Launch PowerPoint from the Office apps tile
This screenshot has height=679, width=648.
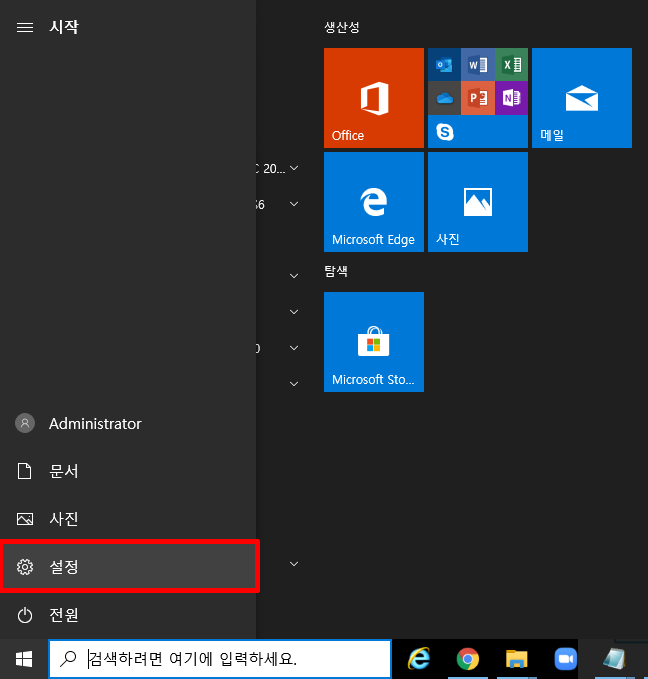pos(478,98)
